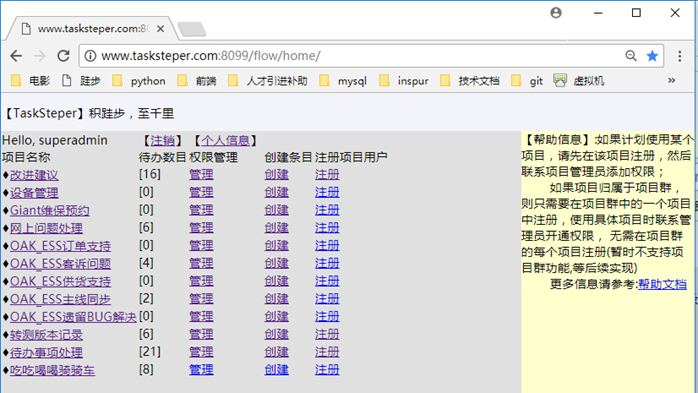
Task: Open the 待办事项处理 project
Action: click(46, 352)
